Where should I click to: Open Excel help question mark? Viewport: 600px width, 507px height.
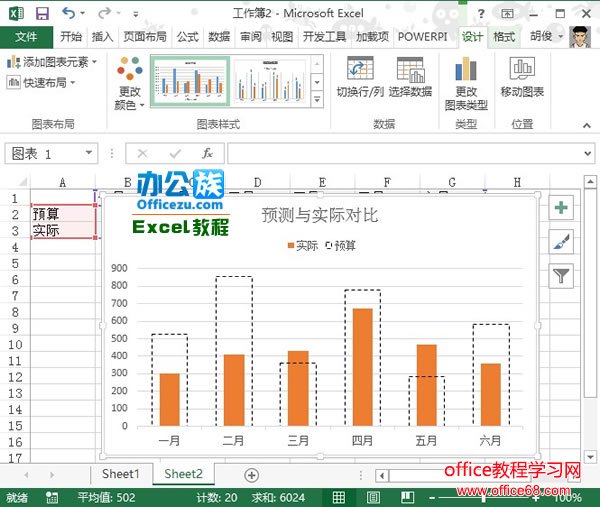481,14
